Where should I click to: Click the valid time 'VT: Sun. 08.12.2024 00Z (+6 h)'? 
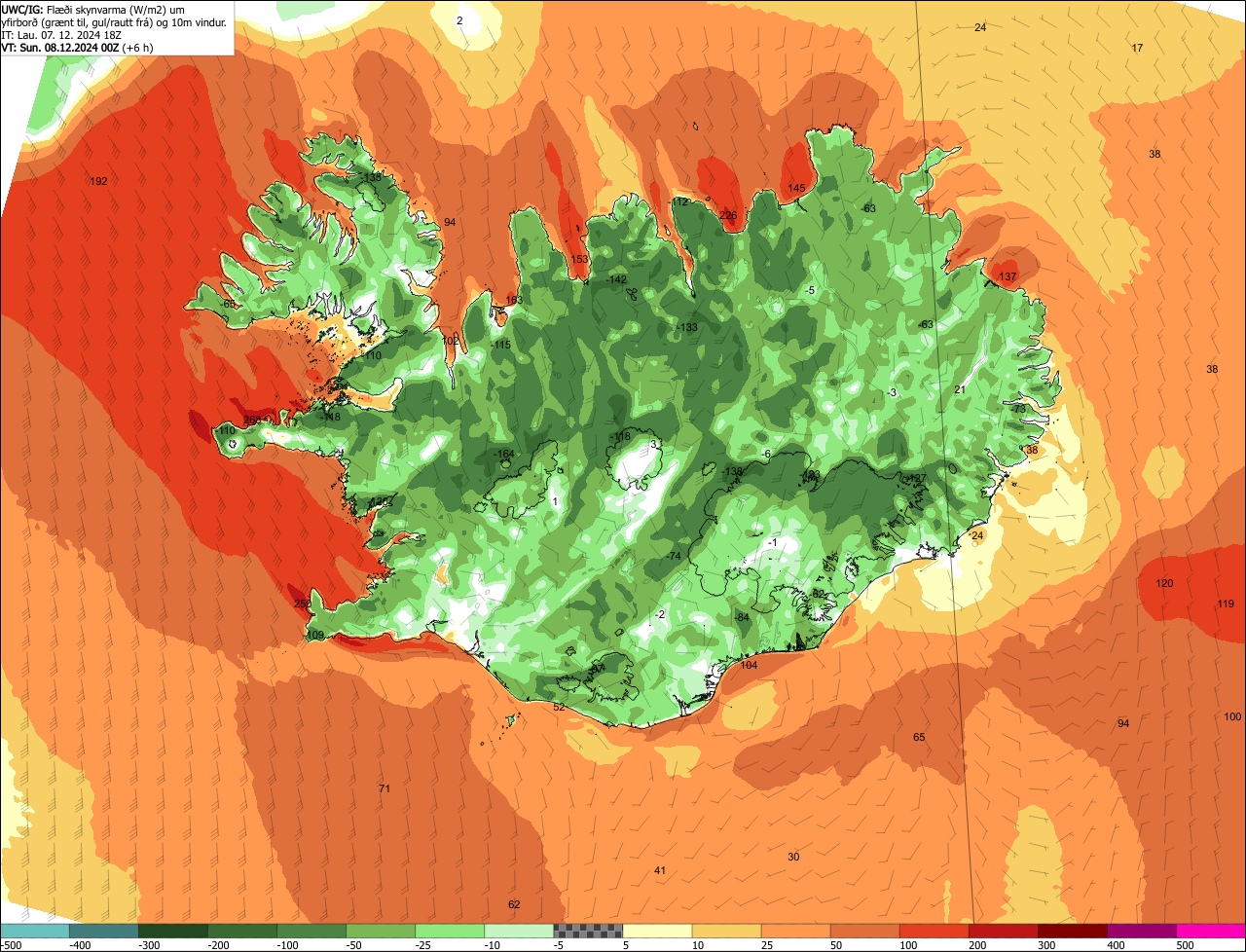[x=77, y=47]
